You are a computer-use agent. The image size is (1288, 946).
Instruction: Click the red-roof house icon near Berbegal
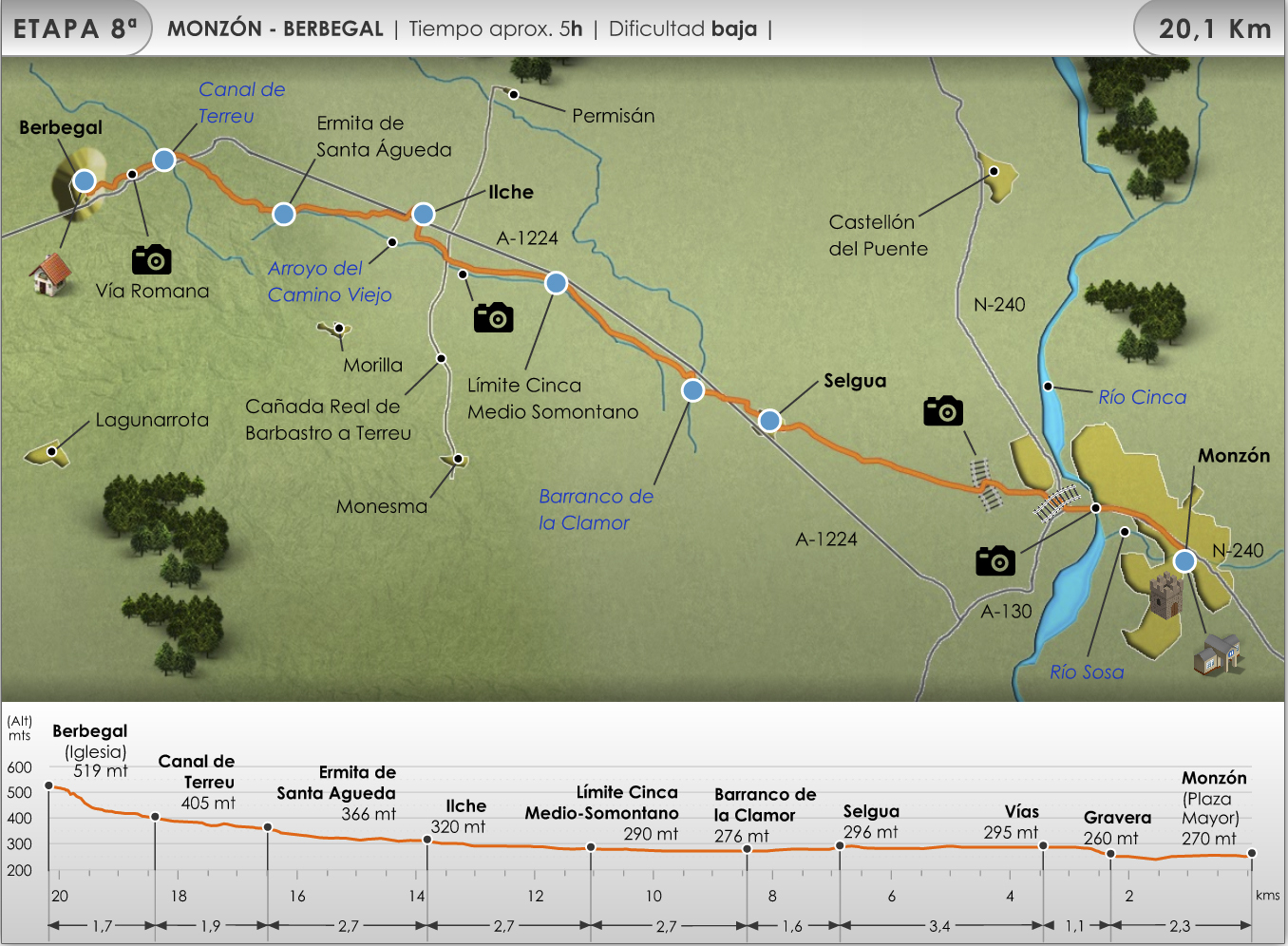click(x=50, y=274)
